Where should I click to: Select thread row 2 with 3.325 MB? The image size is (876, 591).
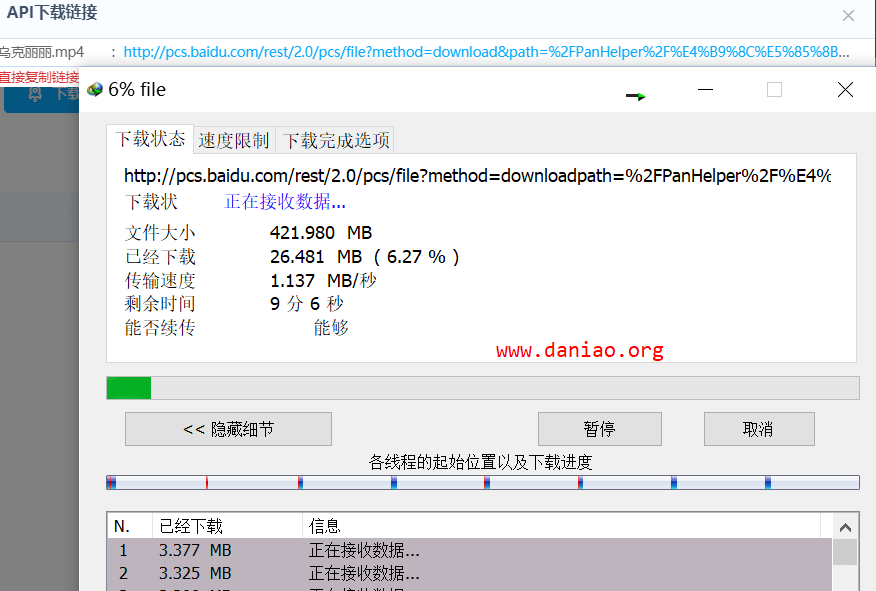[469, 573]
